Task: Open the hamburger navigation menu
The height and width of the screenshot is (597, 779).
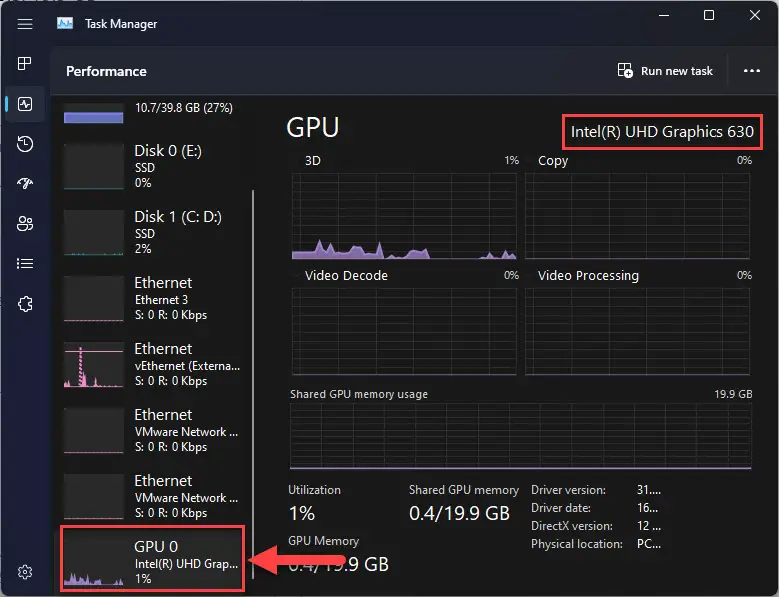Action: click(x=25, y=24)
